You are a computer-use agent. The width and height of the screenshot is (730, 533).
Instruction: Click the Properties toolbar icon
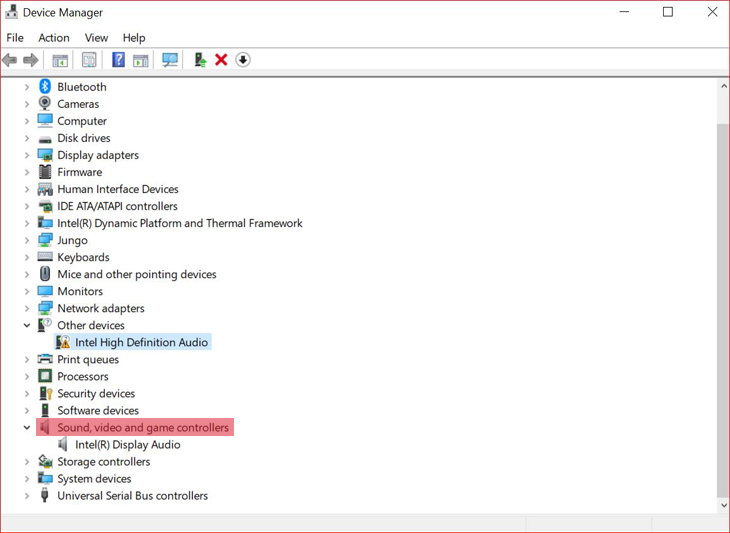89,60
